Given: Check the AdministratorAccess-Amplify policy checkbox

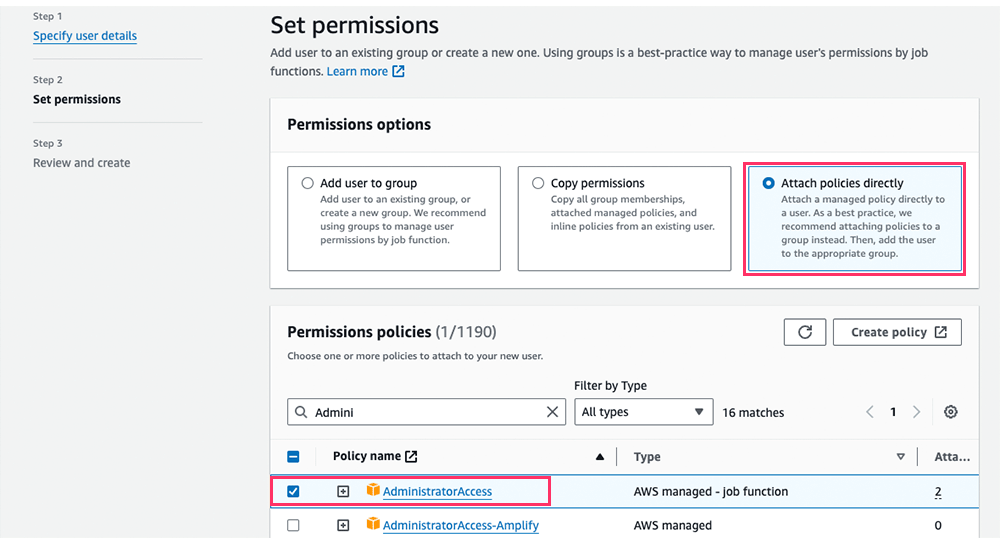Looking at the screenshot, I should point(293,525).
